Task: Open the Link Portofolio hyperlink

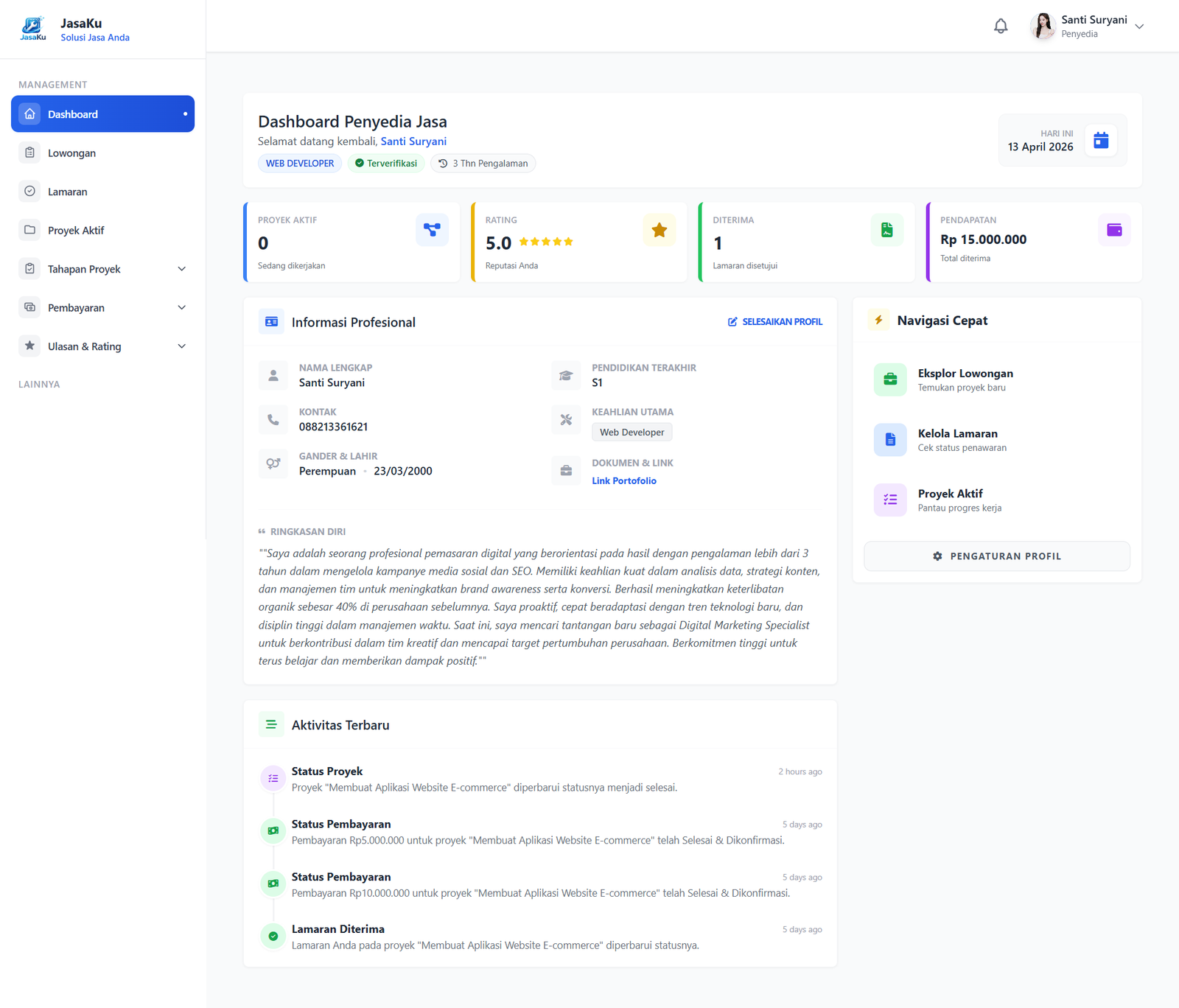Action: pos(624,480)
